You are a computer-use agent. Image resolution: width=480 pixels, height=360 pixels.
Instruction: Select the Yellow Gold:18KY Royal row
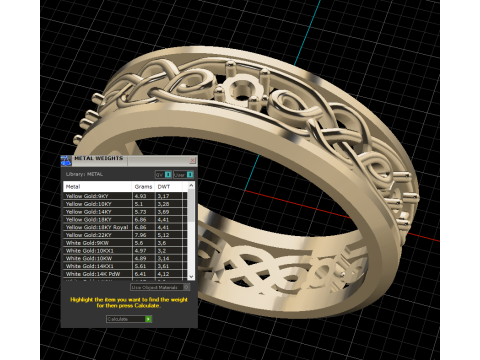[x=125, y=227]
